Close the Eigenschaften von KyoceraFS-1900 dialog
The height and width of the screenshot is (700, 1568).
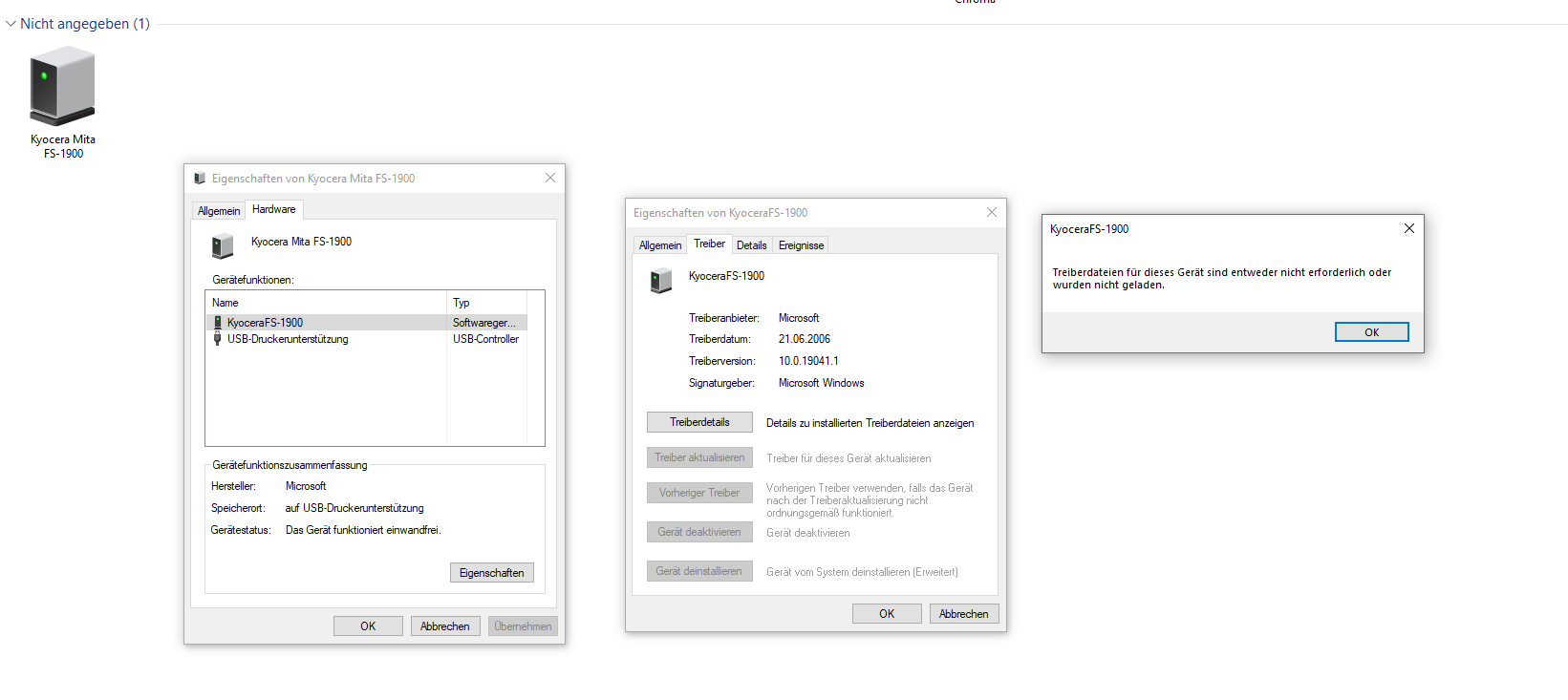point(992,212)
